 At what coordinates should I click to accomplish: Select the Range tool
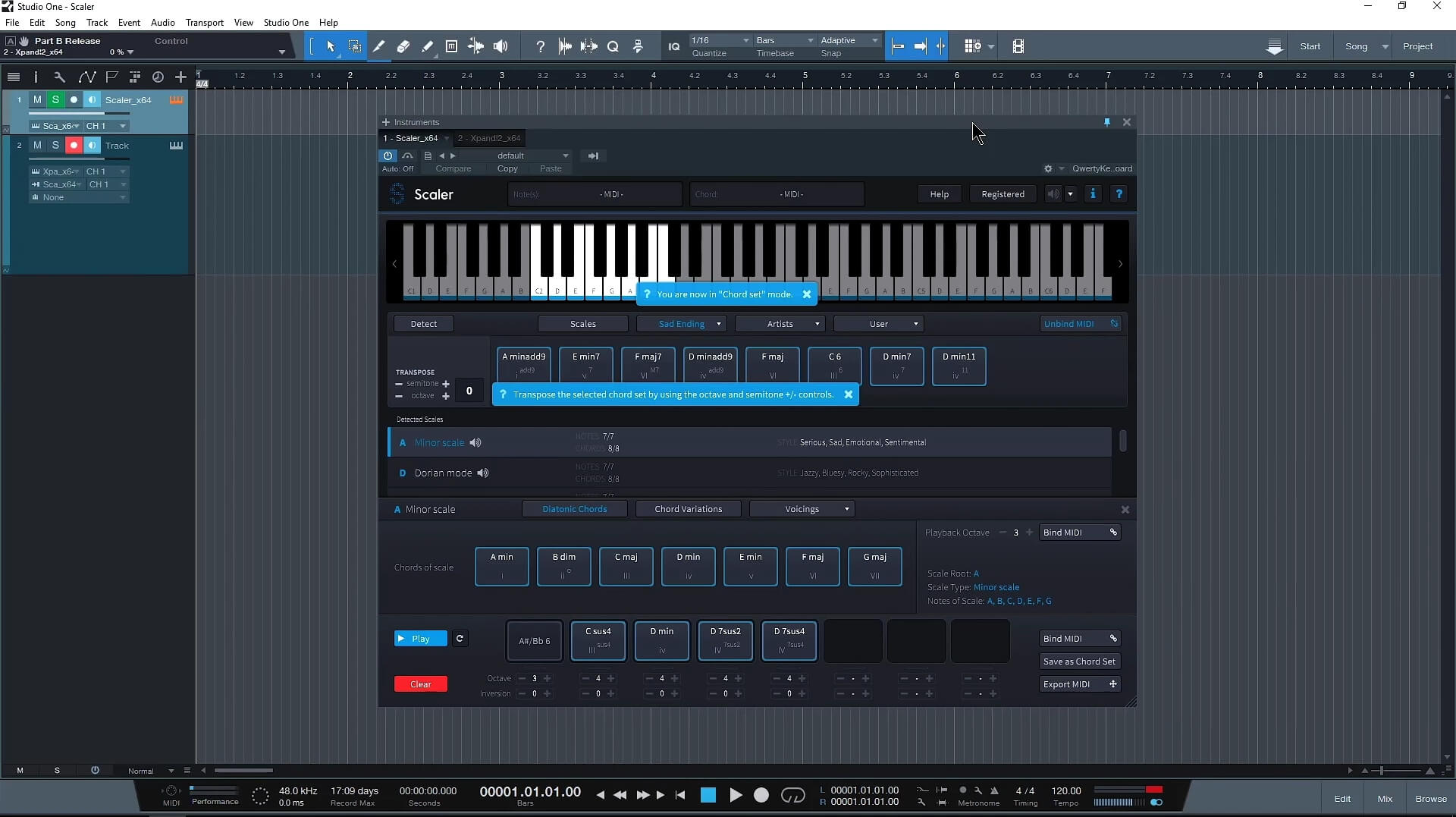(354, 46)
